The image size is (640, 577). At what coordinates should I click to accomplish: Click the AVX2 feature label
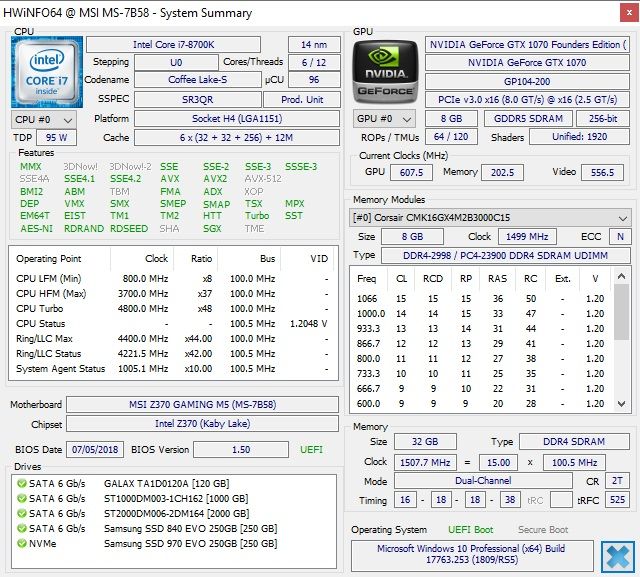pos(215,179)
